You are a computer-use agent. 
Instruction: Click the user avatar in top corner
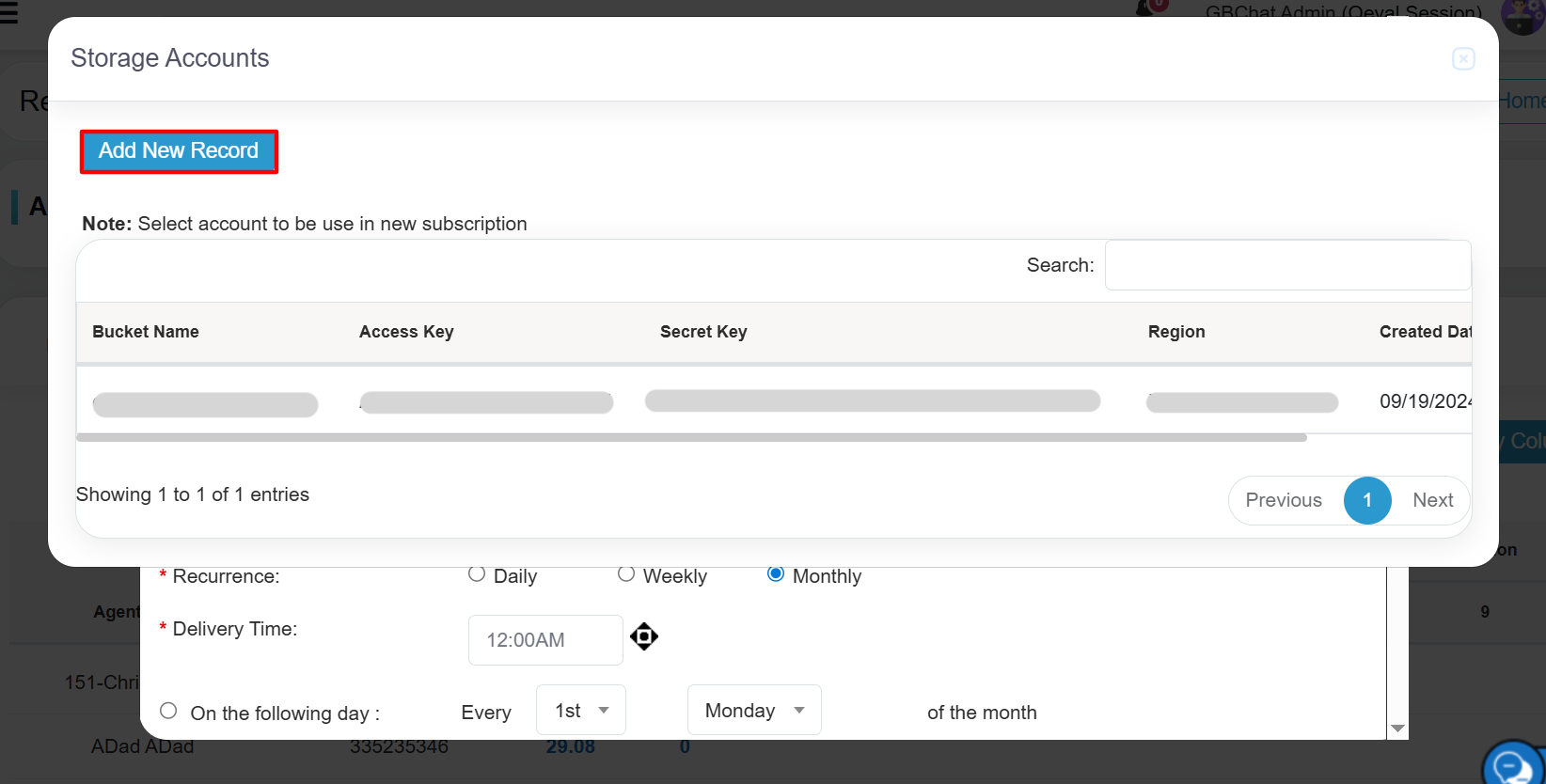[1522, 15]
